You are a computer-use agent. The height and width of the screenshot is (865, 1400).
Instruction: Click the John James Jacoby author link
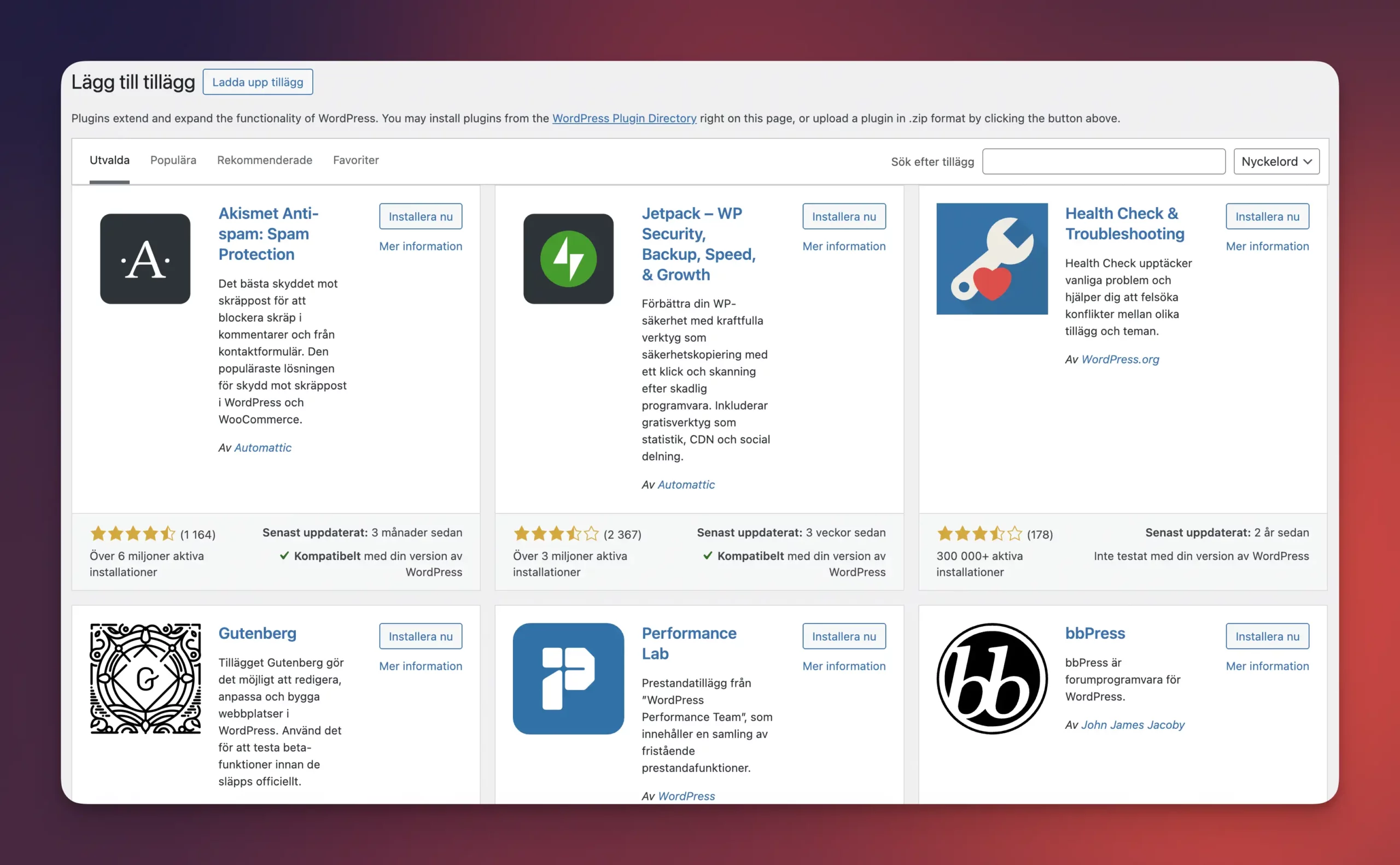(1134, 724)
